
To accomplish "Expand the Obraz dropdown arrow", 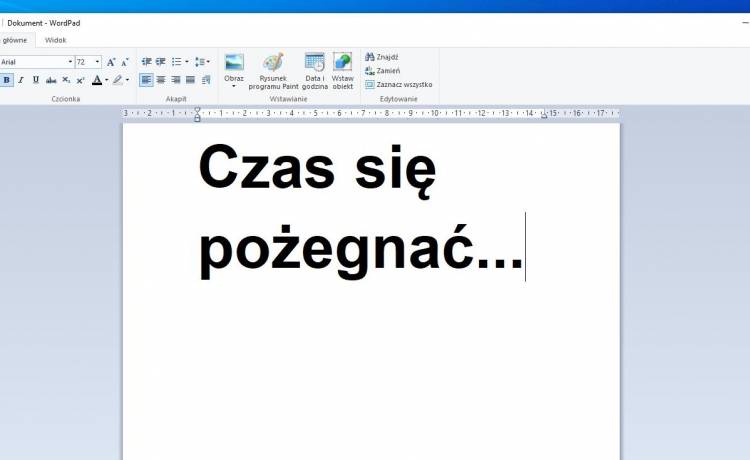I will click(x=234, y=87).
